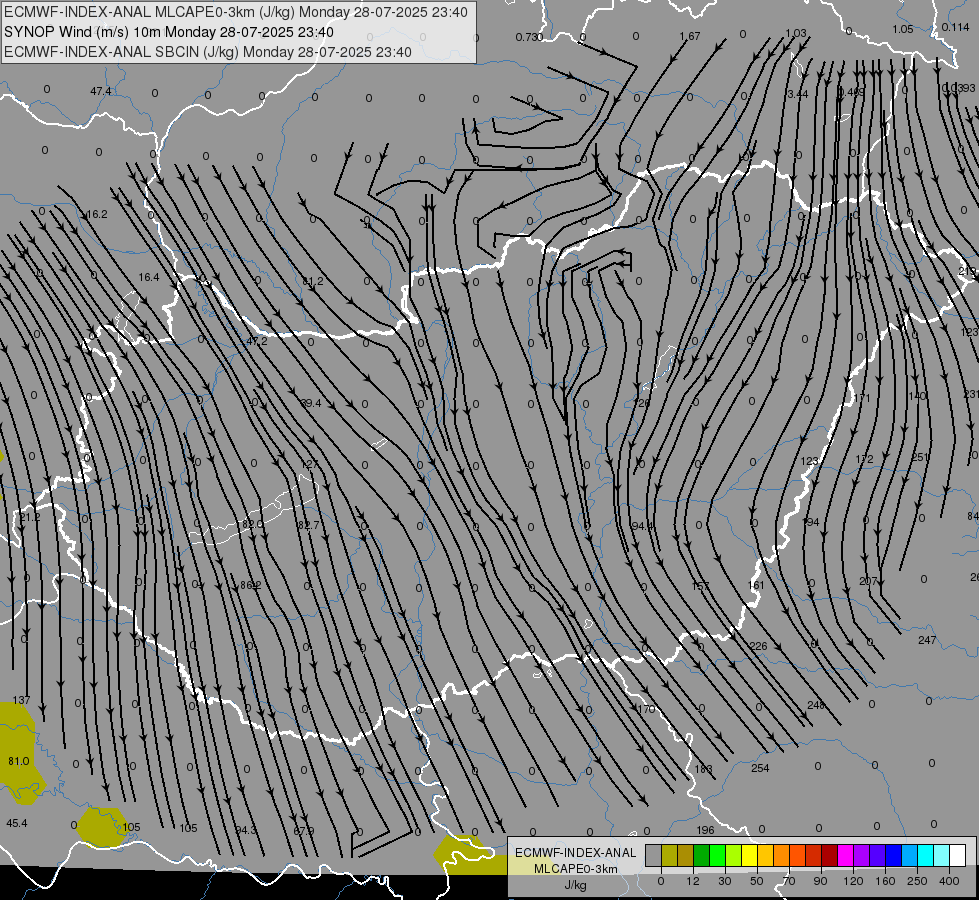Select the dark red legend swatch after 90
The image size is (979, 900).
[829, 855]
